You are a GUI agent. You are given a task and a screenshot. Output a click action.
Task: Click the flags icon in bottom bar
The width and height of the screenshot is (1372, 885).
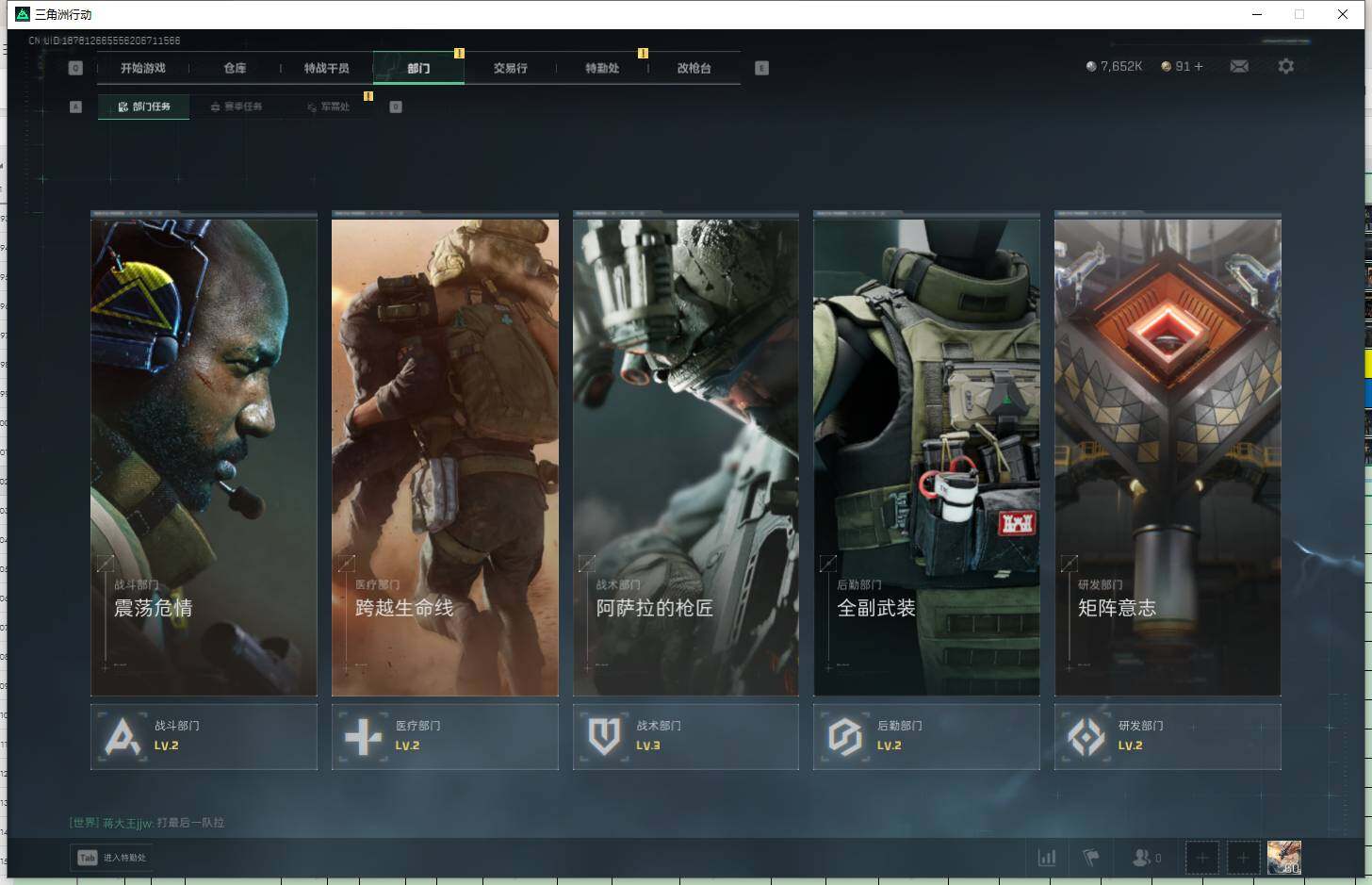tap(1091, 858)
